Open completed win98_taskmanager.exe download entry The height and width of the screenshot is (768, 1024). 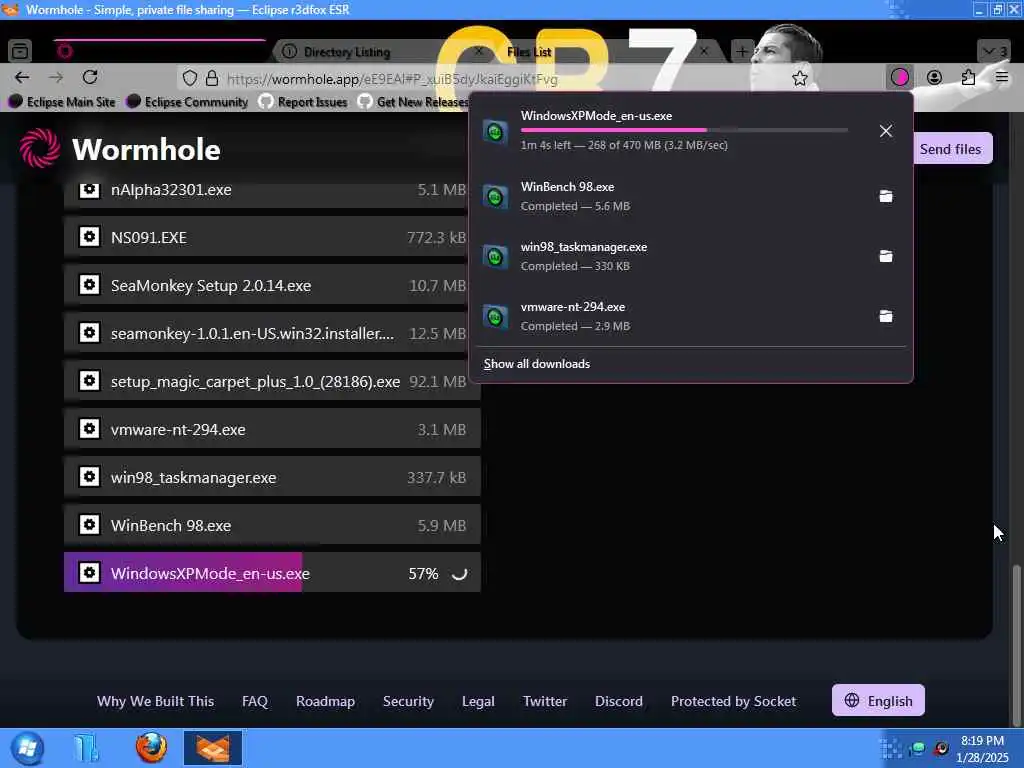tap(673, 256)
